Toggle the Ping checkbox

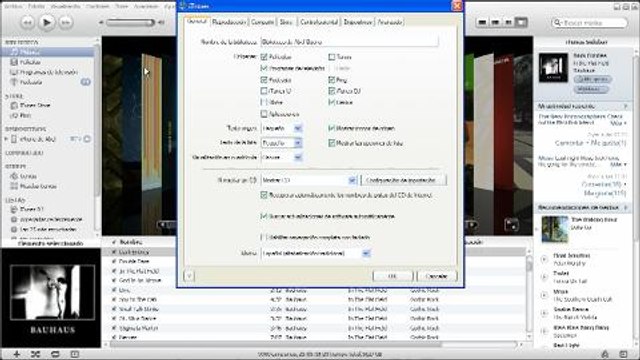click(332, 80)
